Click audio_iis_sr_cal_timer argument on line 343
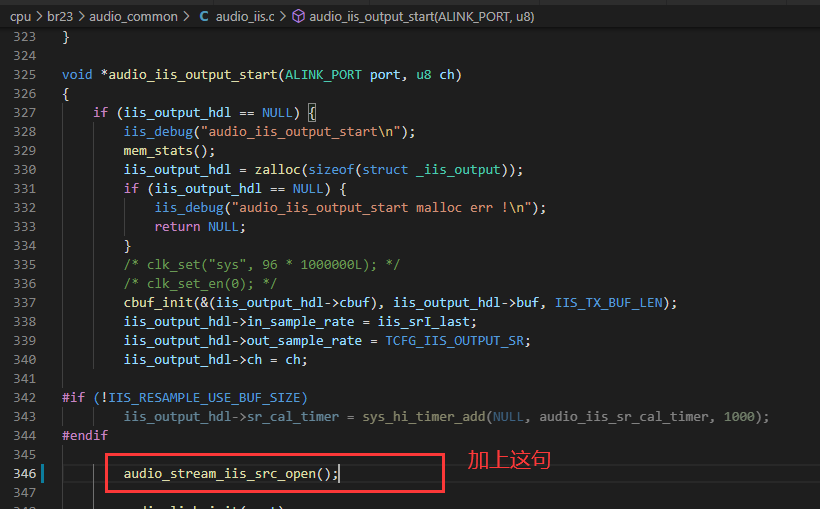This screenshot has height=509, width=820. 624,417
